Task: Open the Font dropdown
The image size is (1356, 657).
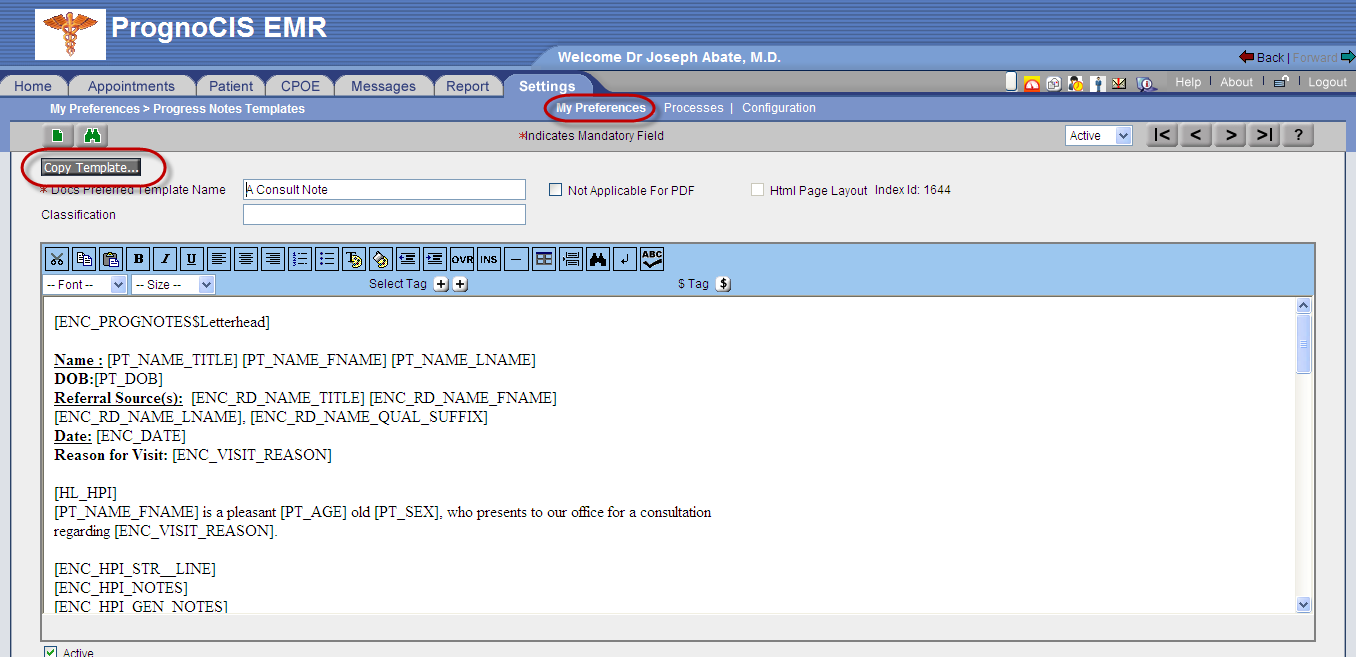Action: coord(85,285)
